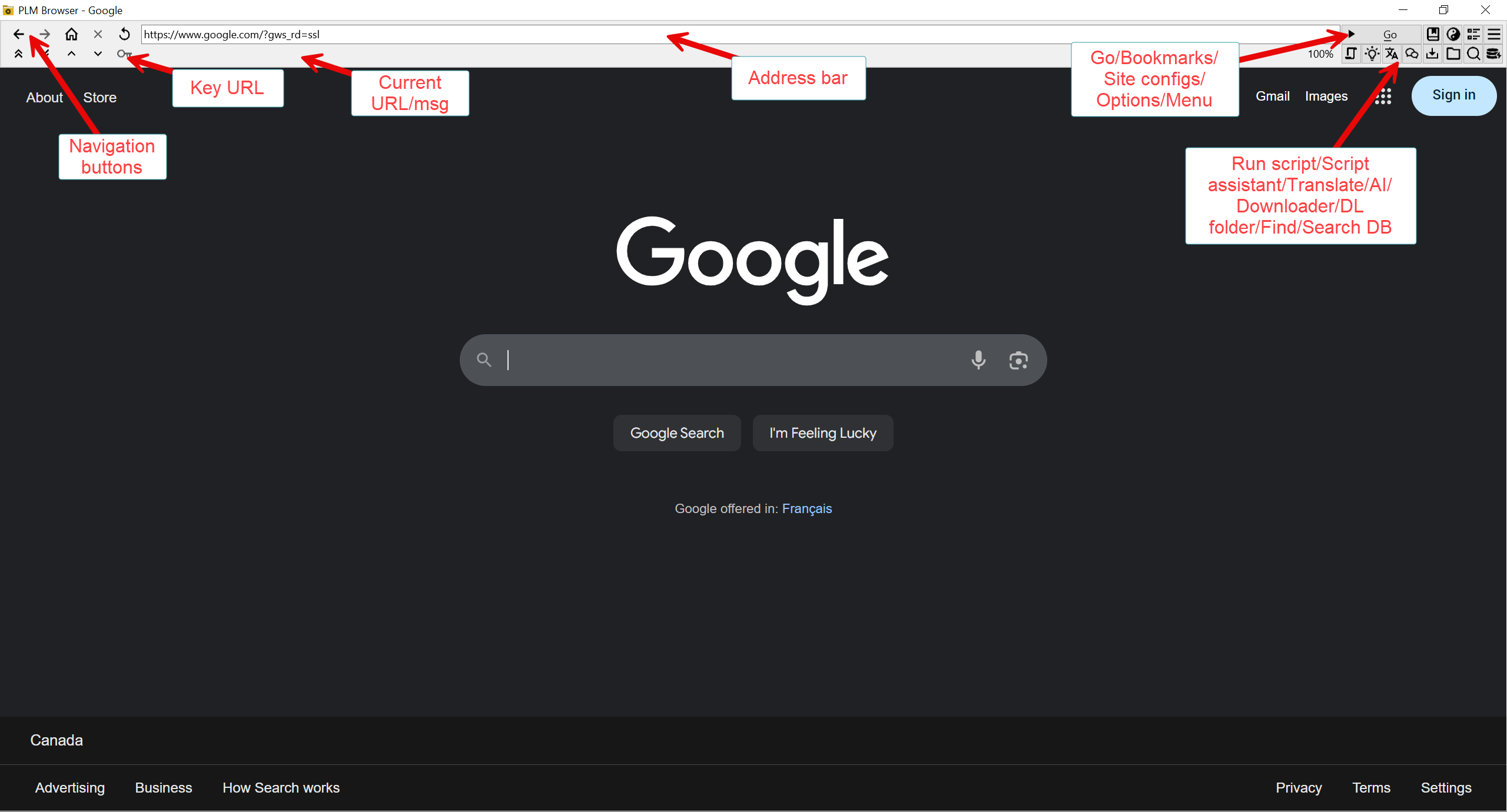Select the Translate icon on the toolbar
The height and width of the screenshot is (812, 1507).
point(1392,54)
